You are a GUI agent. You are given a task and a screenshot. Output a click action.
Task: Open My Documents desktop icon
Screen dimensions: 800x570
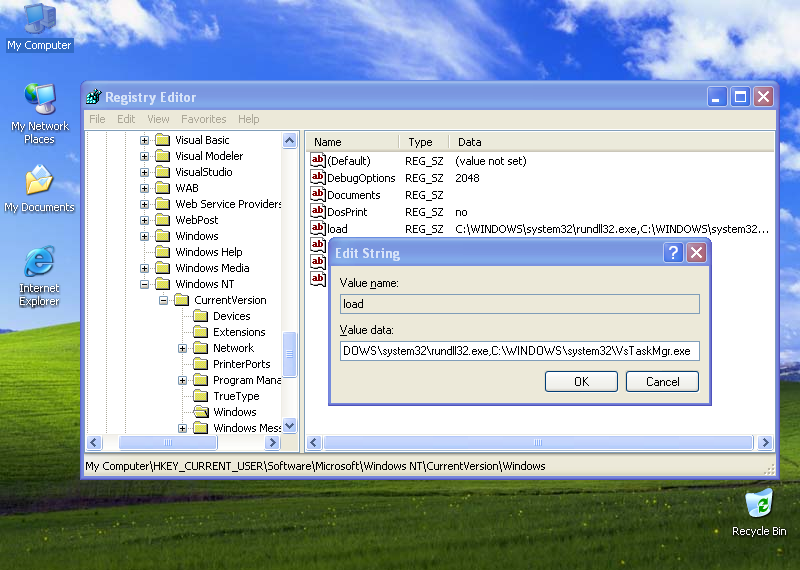[x=40, y=188]
